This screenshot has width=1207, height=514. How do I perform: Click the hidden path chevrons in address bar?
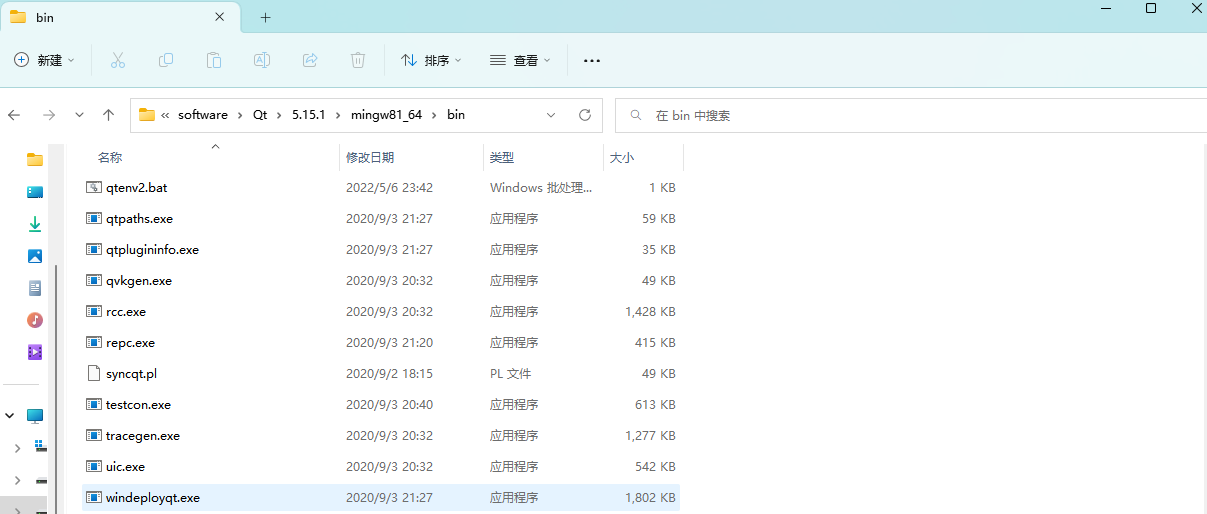(165, 115)
